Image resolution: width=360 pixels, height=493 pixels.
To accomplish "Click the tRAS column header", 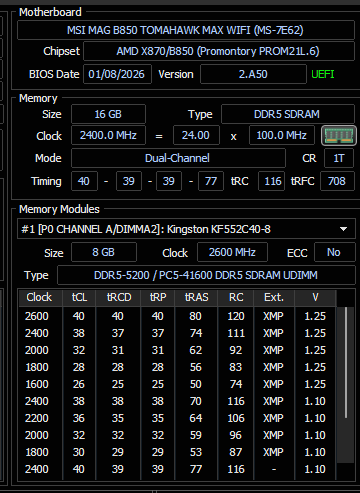I will (196, 297).
